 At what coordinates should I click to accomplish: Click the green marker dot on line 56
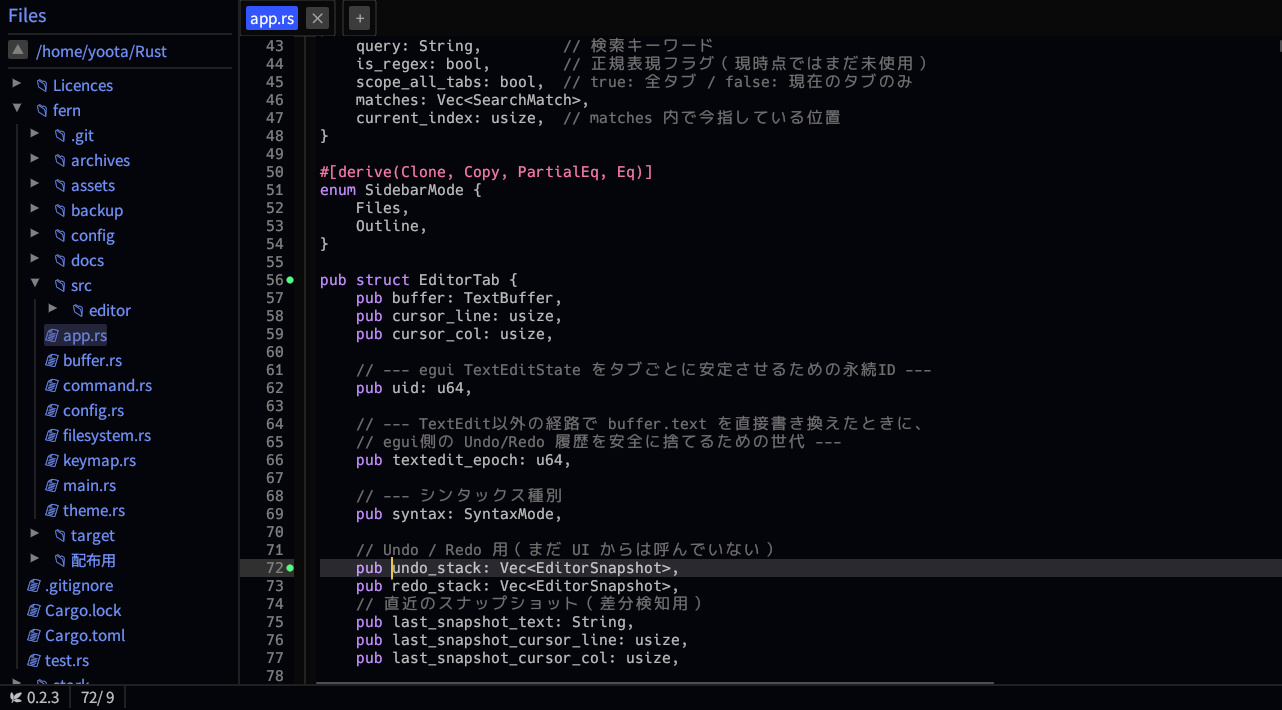click(x=290, y=280)
